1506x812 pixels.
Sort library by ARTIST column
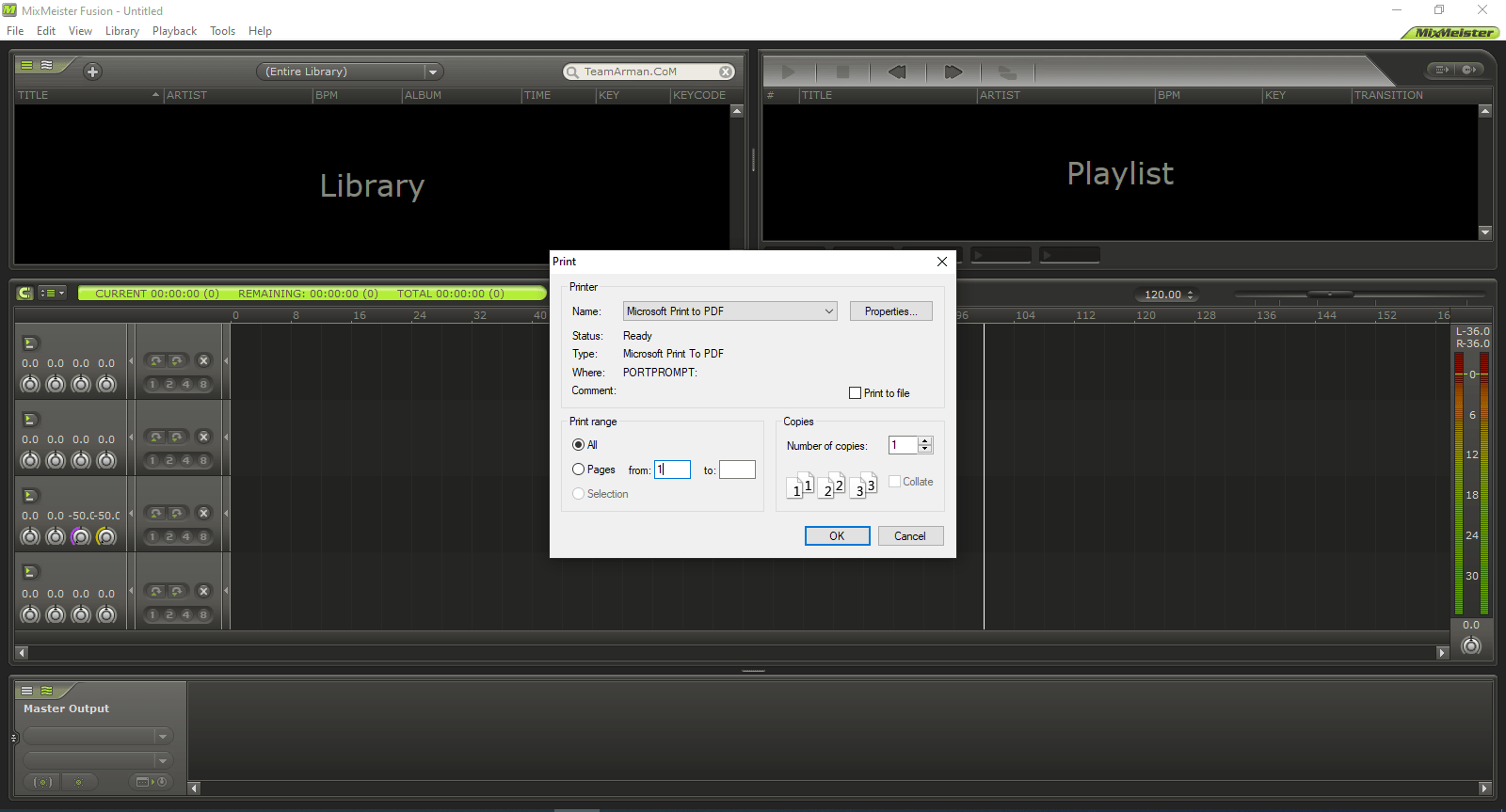237,95
